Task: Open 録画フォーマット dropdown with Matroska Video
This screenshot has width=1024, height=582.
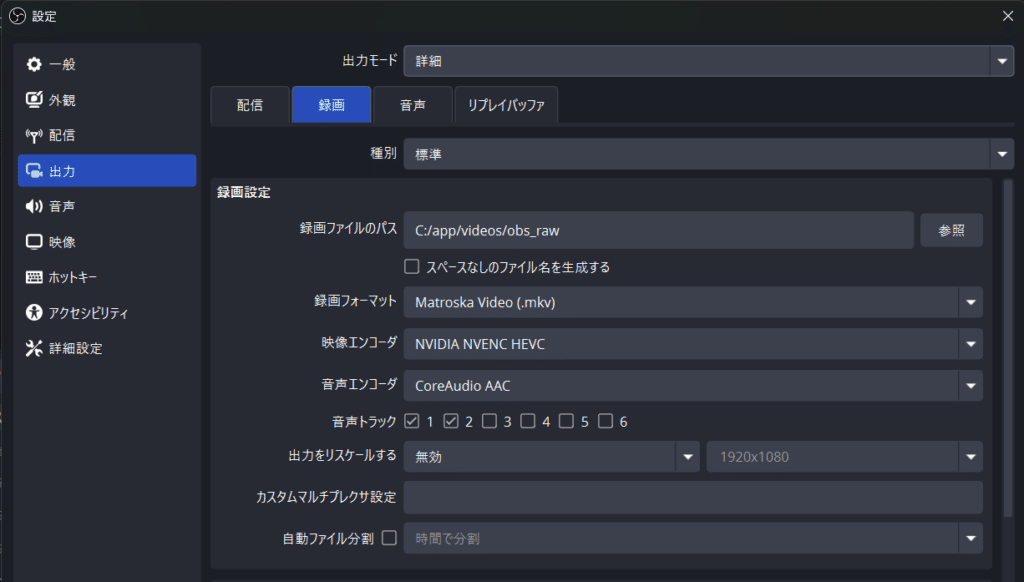Action: (693, 302)
